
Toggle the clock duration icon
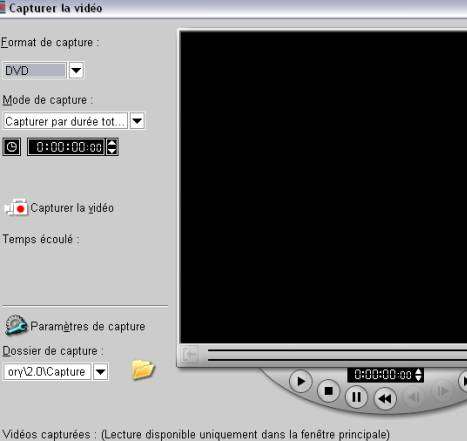pos(12,147)
